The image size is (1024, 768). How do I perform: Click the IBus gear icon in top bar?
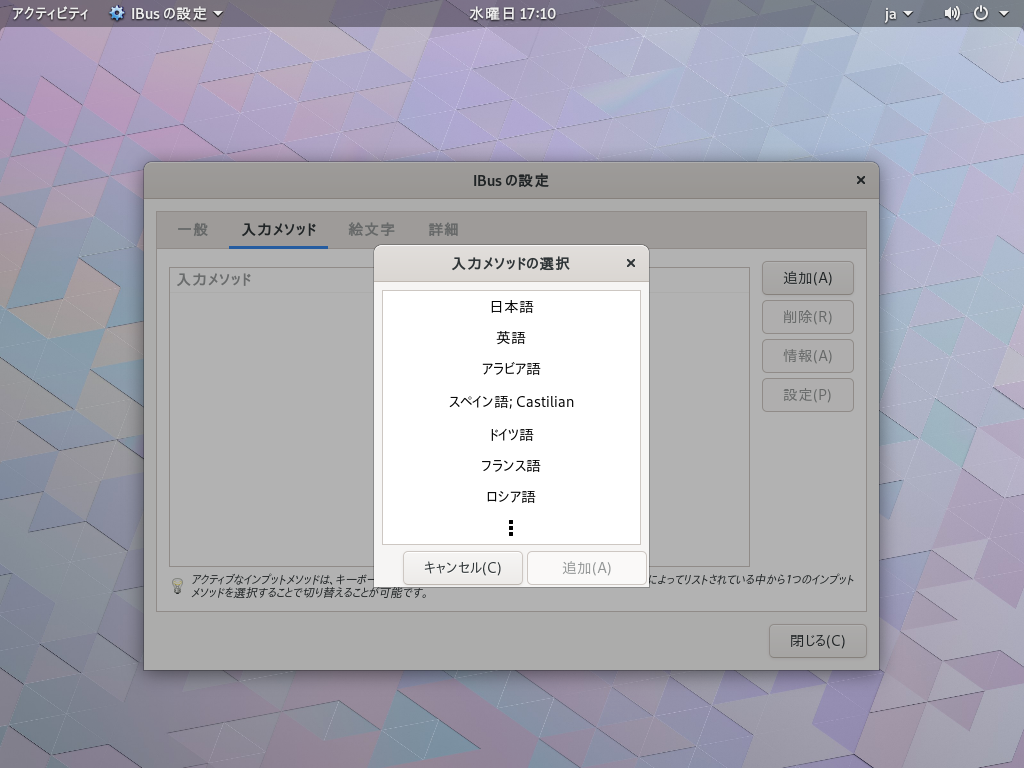117,13
